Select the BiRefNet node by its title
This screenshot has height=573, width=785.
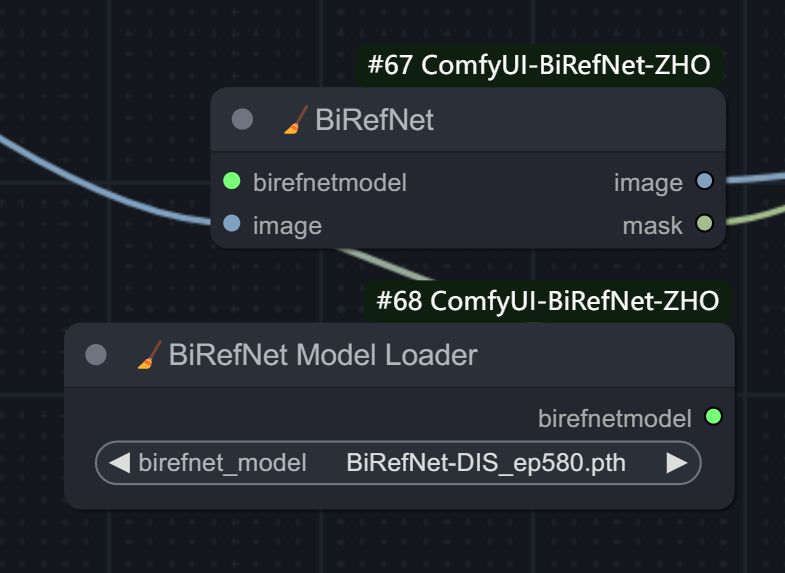click(x=374, y=120)
